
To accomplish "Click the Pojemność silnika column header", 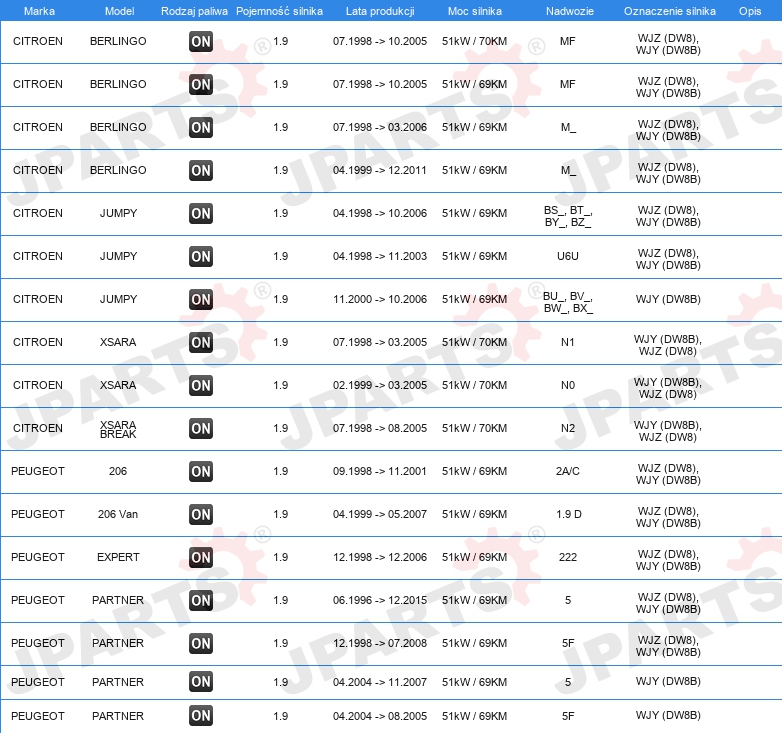I will tap(279, 11).
